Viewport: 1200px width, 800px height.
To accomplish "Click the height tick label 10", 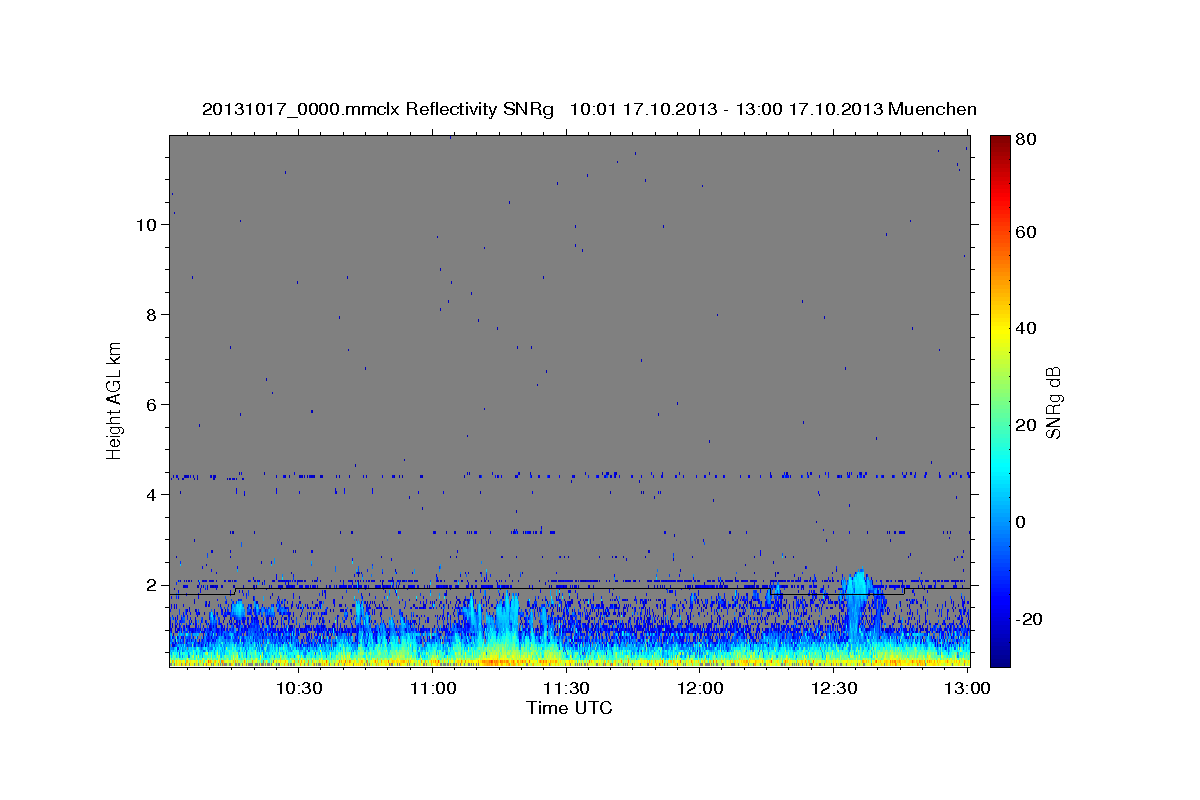I will pyautogui.click(x=145, y=224).
